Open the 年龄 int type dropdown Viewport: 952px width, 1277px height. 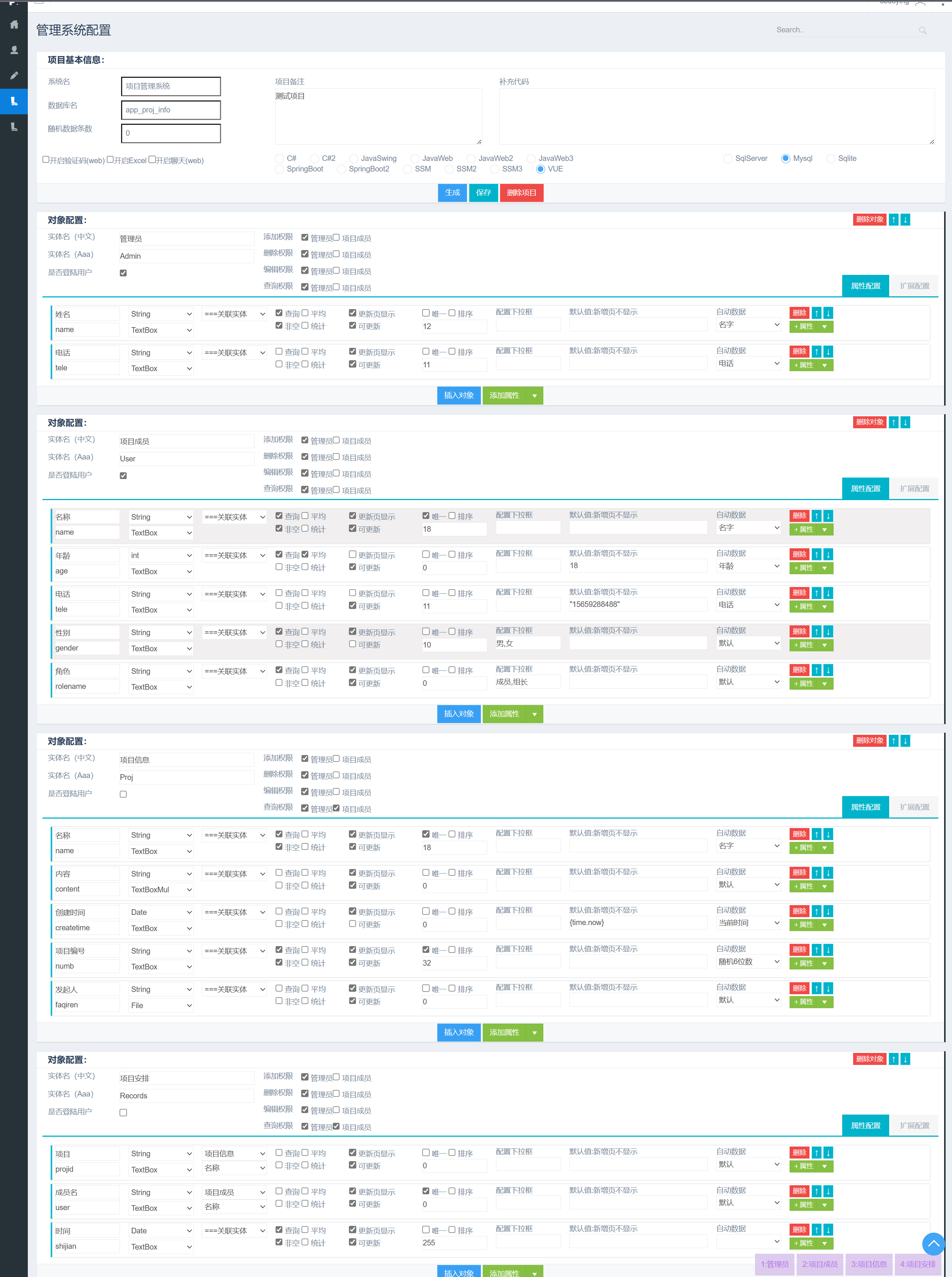pos(160,555)
